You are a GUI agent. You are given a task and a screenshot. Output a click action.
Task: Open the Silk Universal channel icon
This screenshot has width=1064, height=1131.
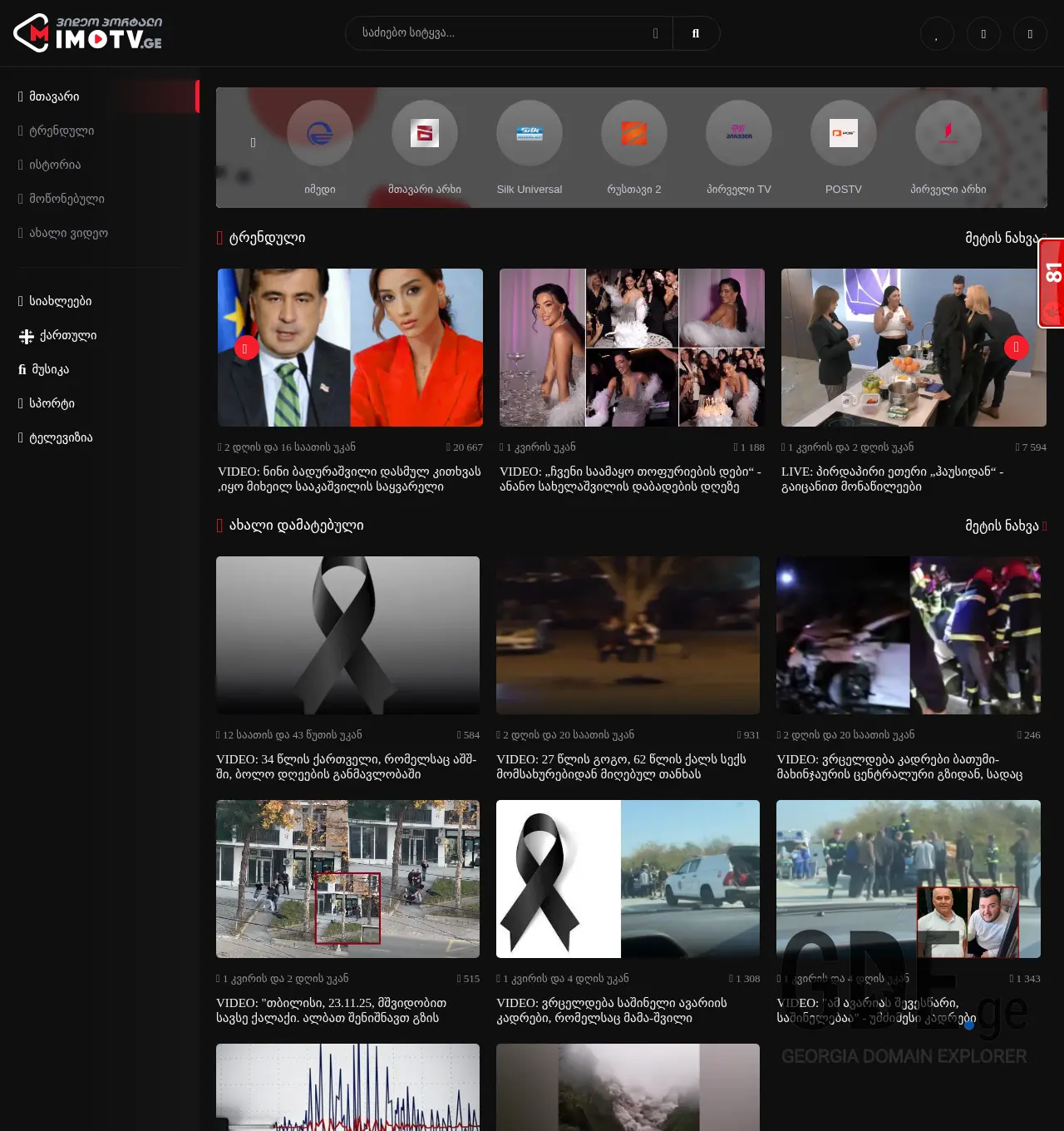(530, 133)
